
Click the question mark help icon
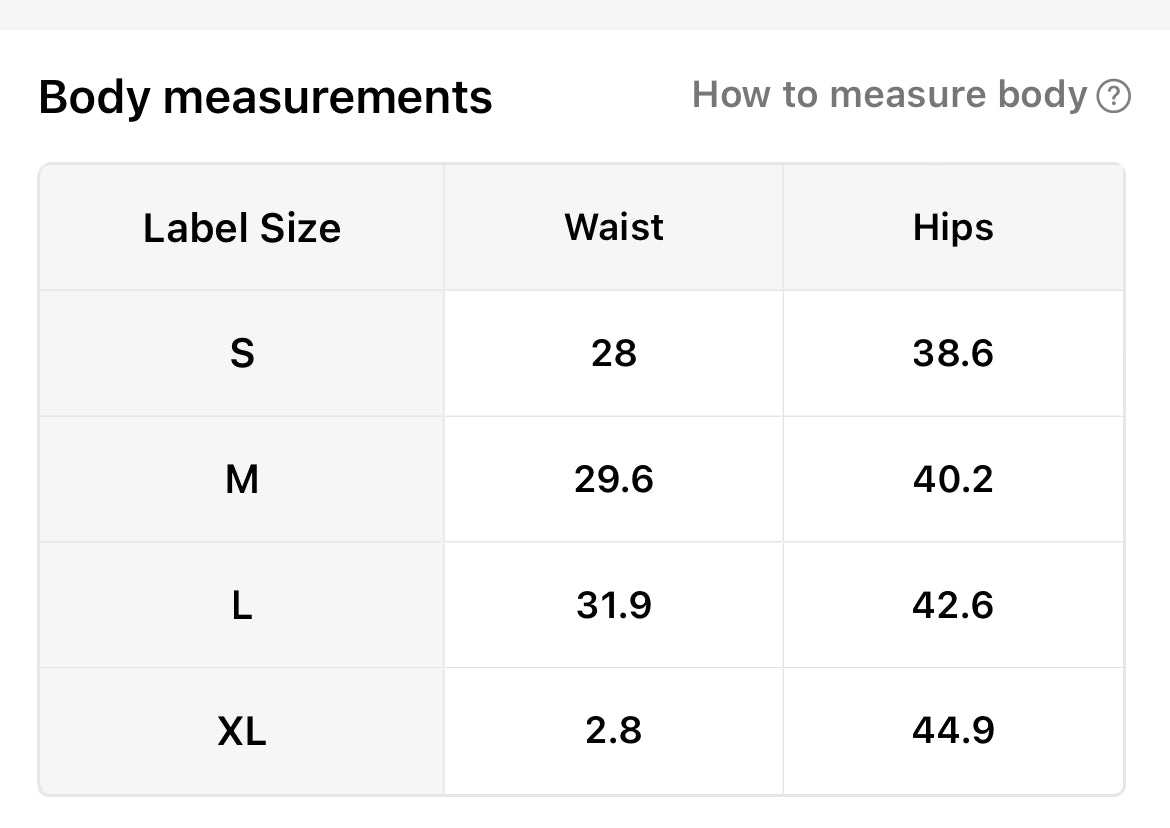pyautogui.click(x=1113, y=96)
